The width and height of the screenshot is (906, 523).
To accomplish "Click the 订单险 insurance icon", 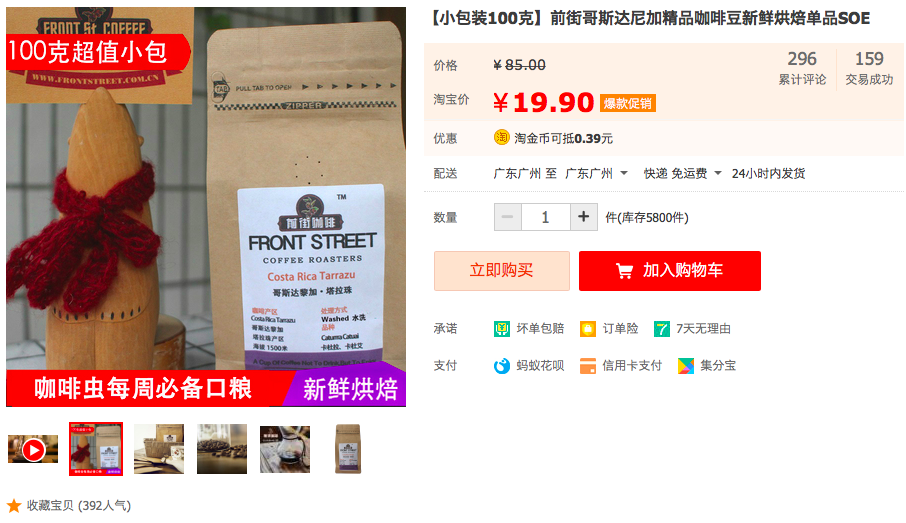I will click(588, 329).
